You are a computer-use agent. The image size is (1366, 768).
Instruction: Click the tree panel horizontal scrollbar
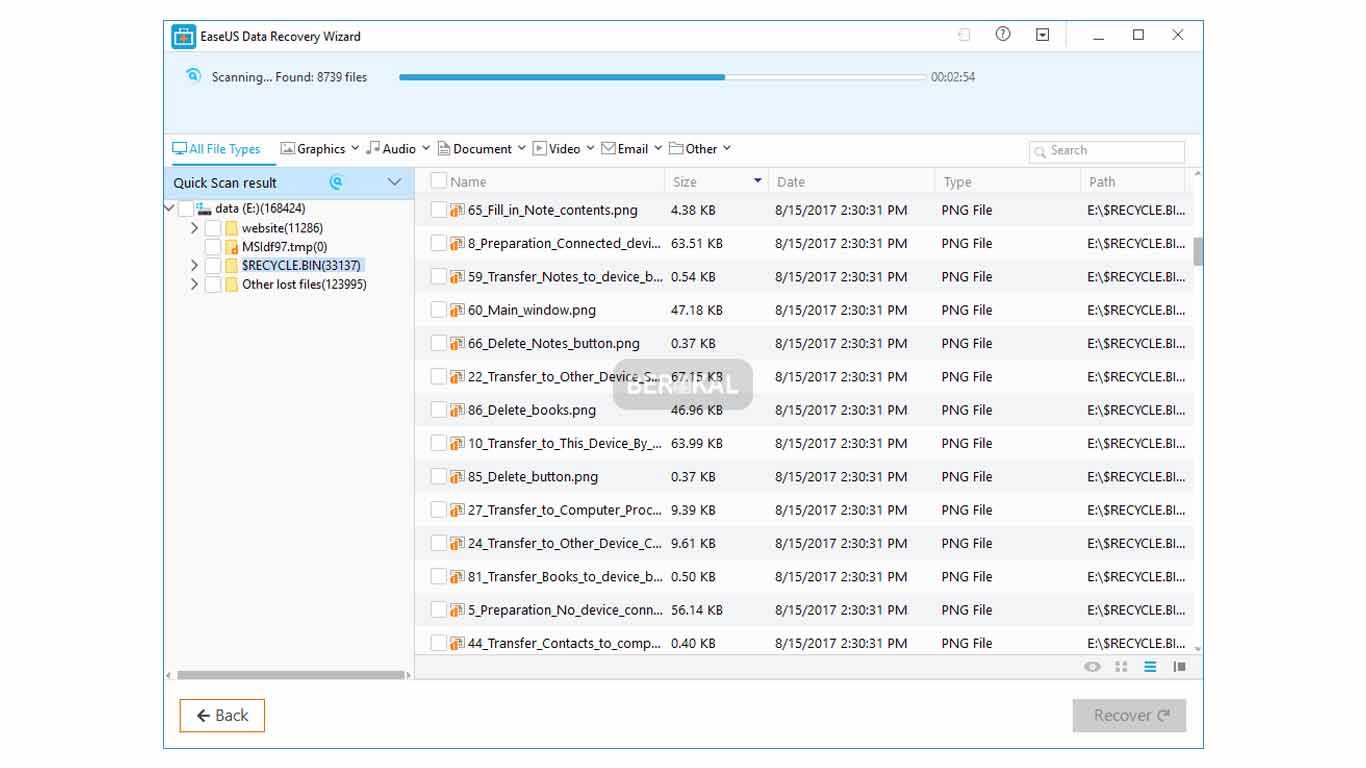tap(290, 676)
